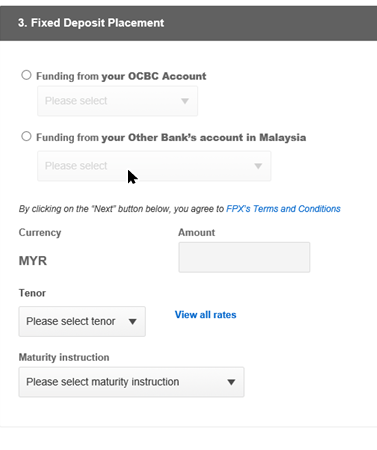377x450 pixels.
Task: Click the black arrow icon in Tenor dropdown
Action: click(x=133, y=322)
